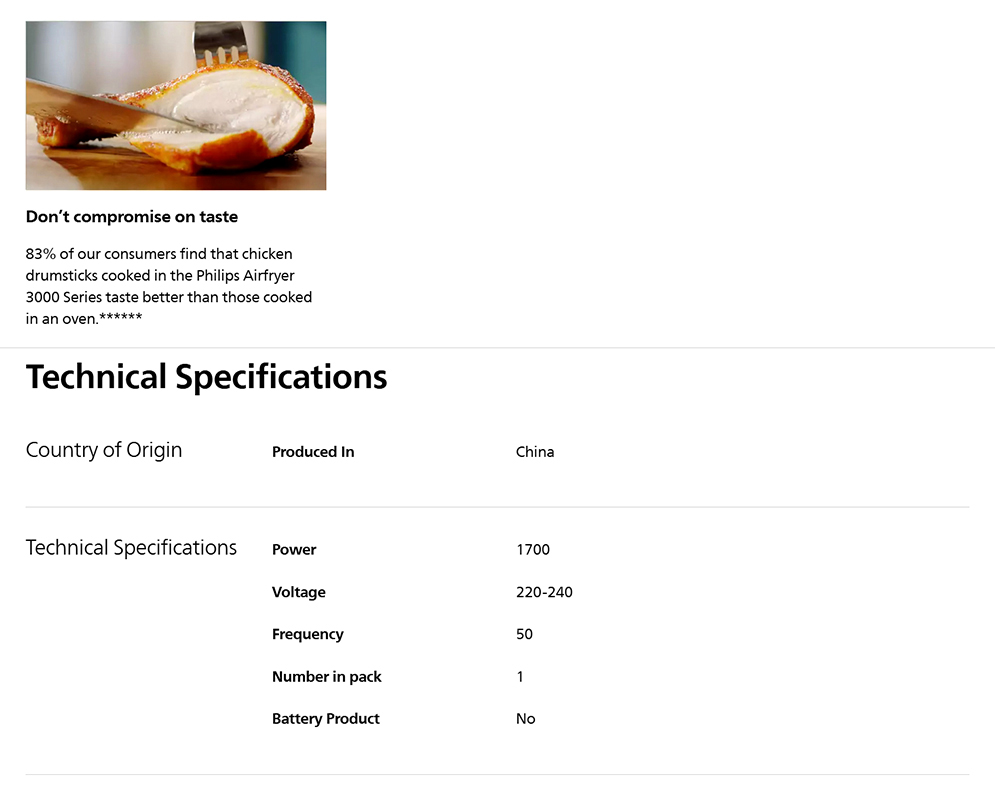Click the footnote asterisks after 'oven.'

[121, 319]
